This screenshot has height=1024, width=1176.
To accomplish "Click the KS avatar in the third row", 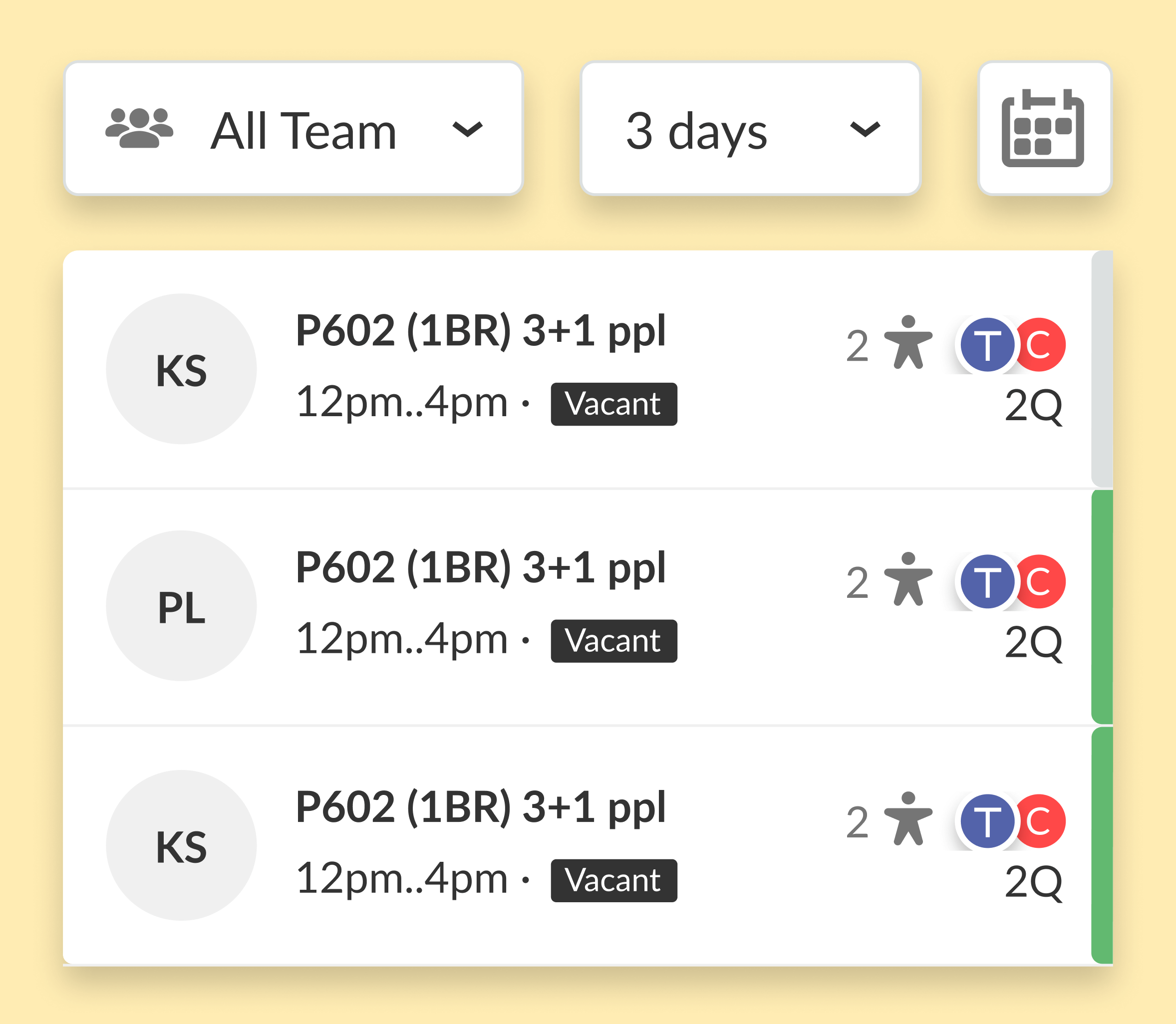I will click(x=181, y=845).
